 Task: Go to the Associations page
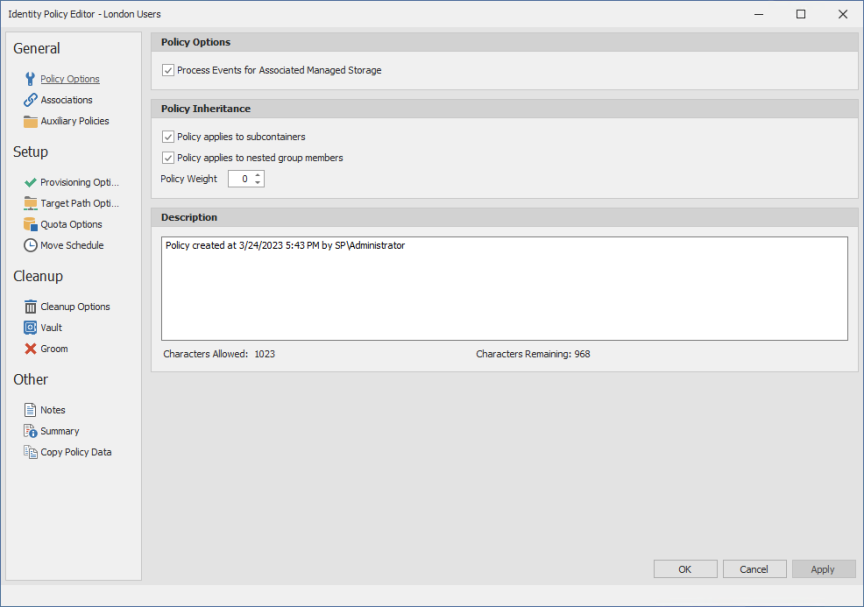66,100
